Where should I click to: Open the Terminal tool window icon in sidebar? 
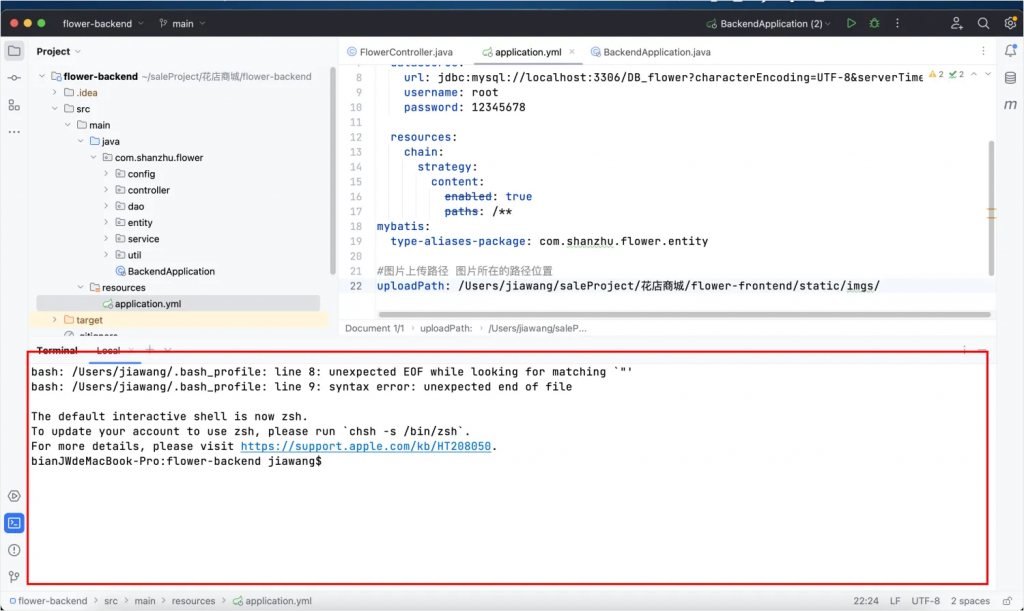(14, 523)
